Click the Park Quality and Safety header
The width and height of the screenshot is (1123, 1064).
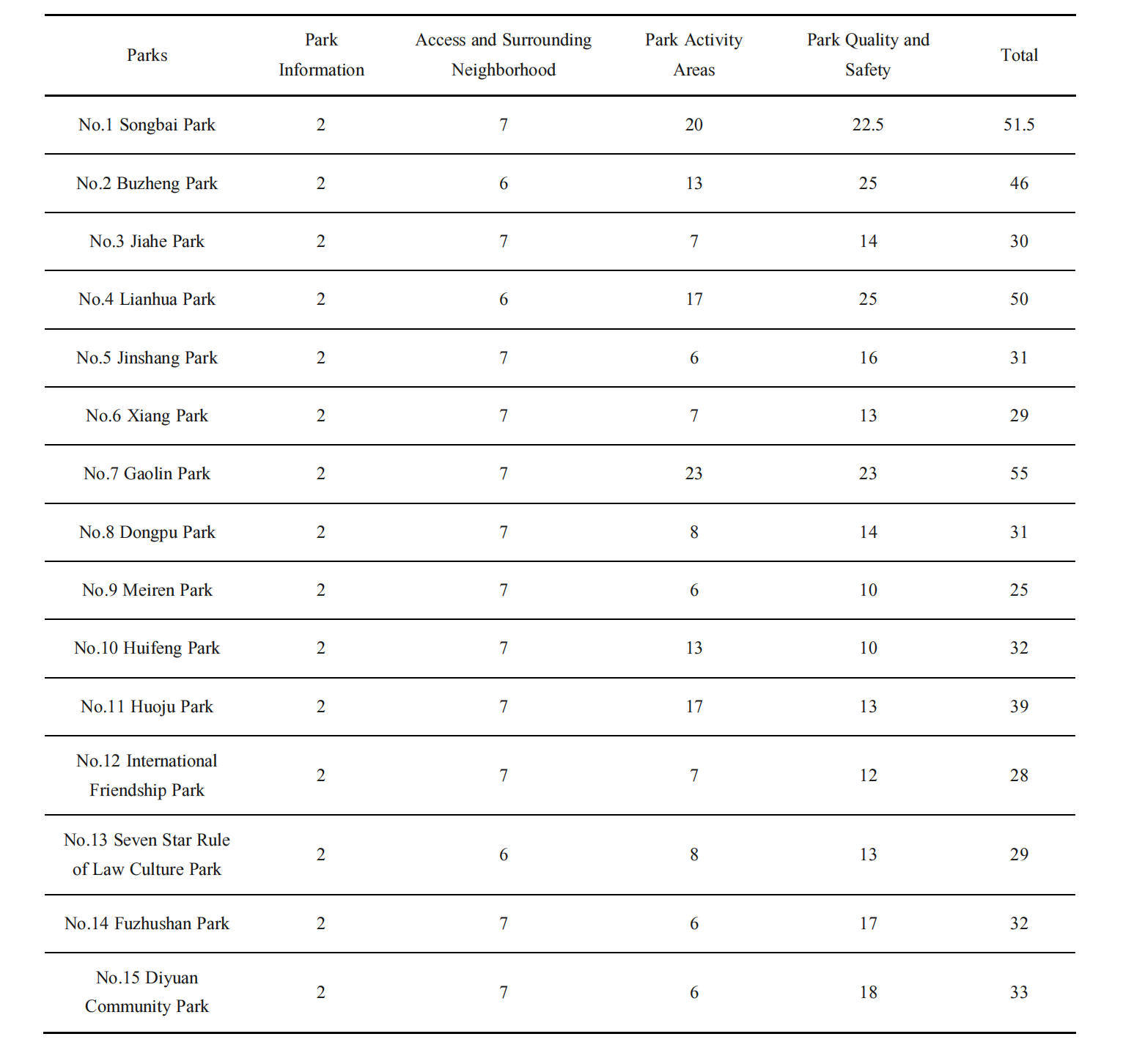(x=868, y=55)
